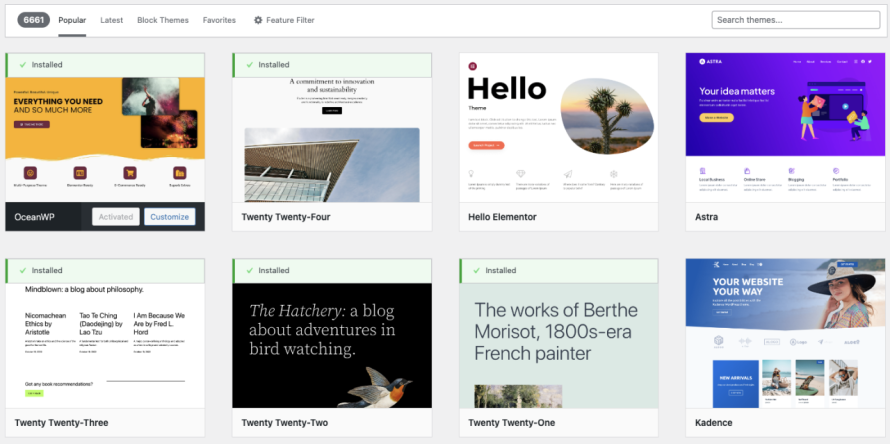Image resolution: width=890 pixels, height=444 pixels.
Task: Click the 6661 theme count badge
Action: (32, 20)
